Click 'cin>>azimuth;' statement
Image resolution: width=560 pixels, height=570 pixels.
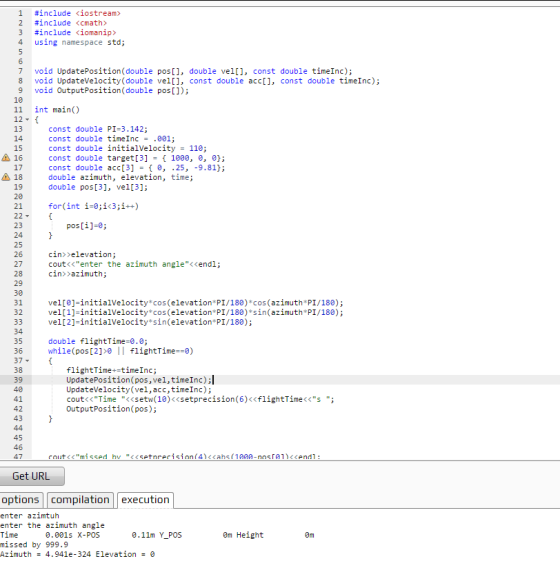pyautogui.click(x=78, y=274)
